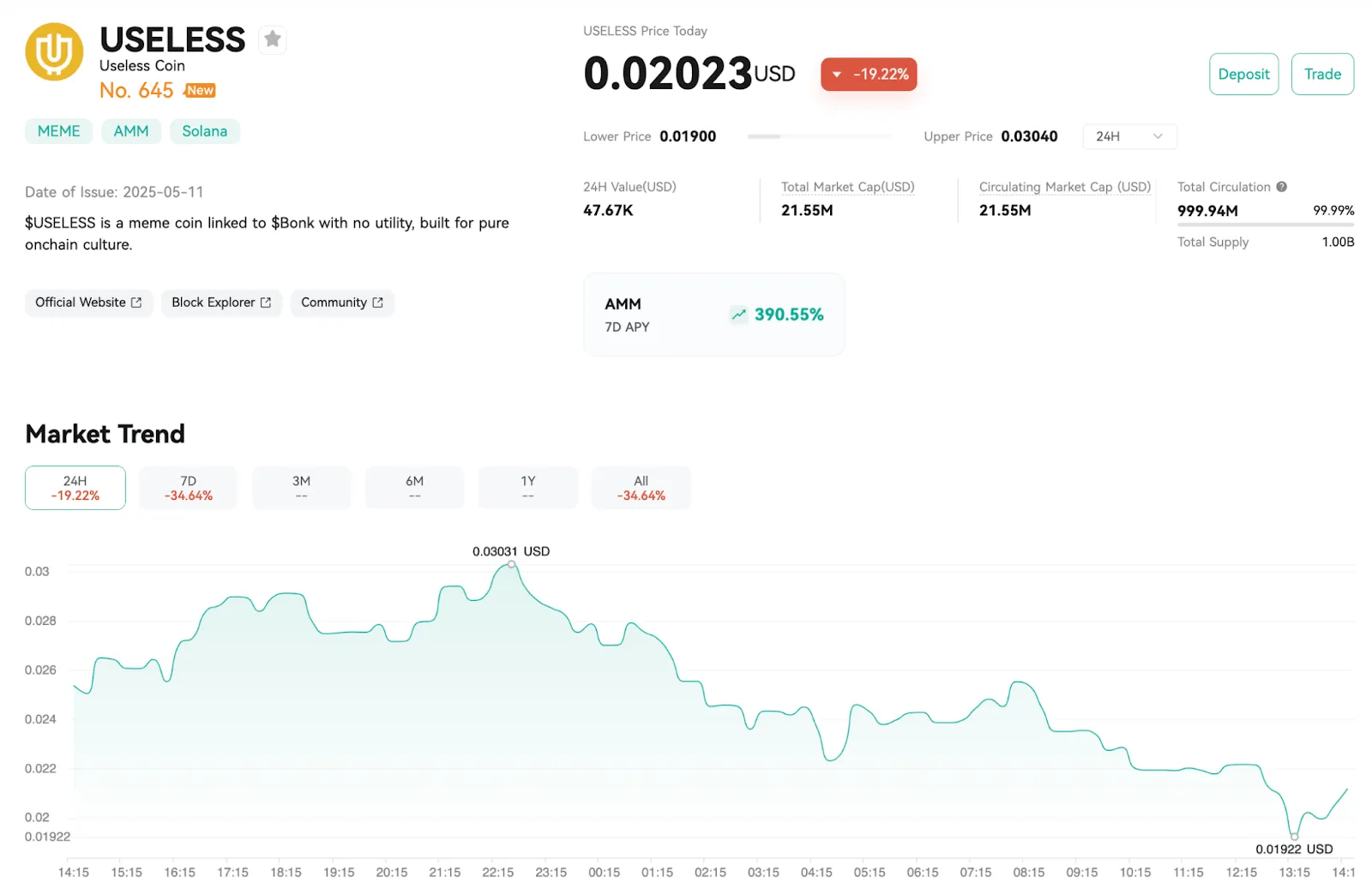Click the 22:15 time axis label

point(497,872)
